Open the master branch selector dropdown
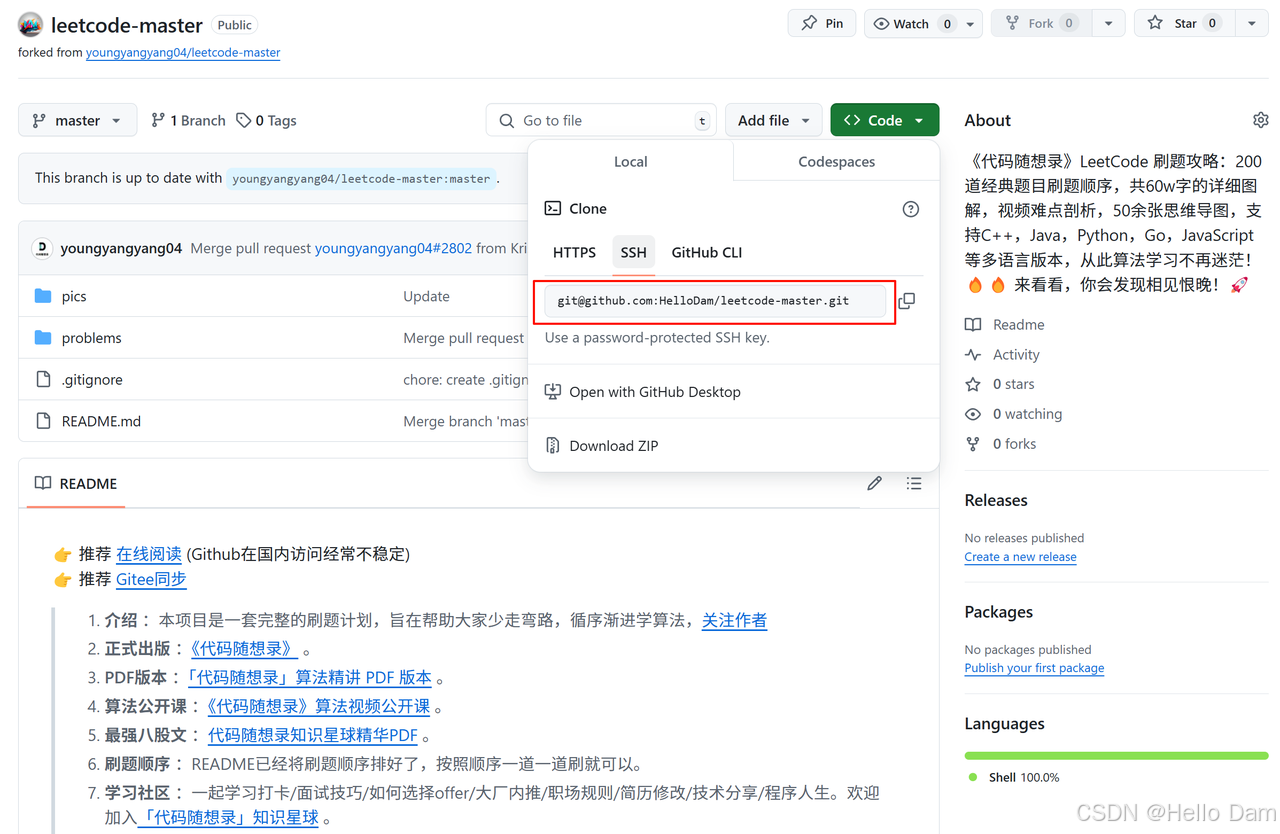 coord(77,120)
